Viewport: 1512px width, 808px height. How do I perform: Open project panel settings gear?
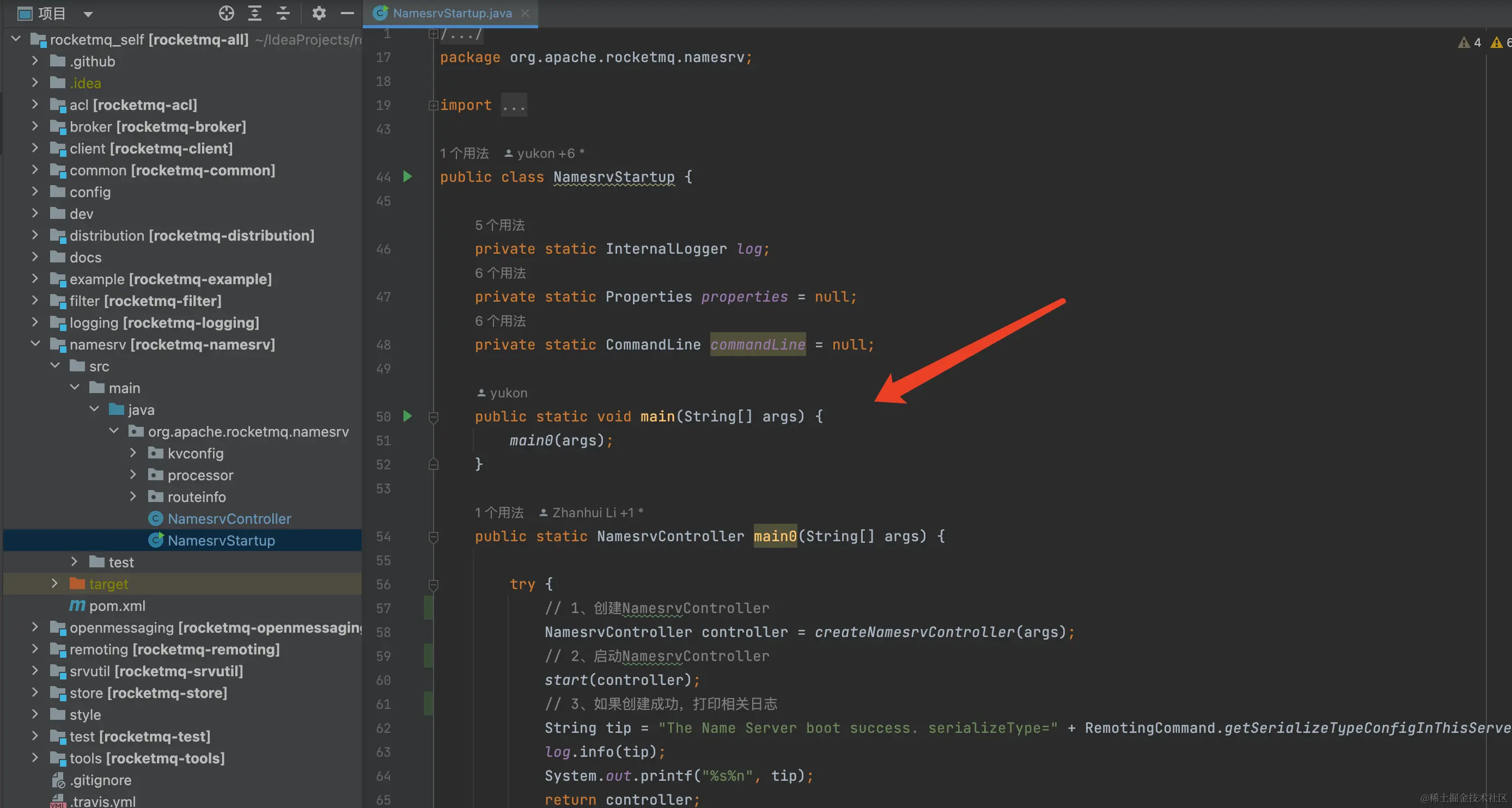pyautogui.click(x=318, y=13)
